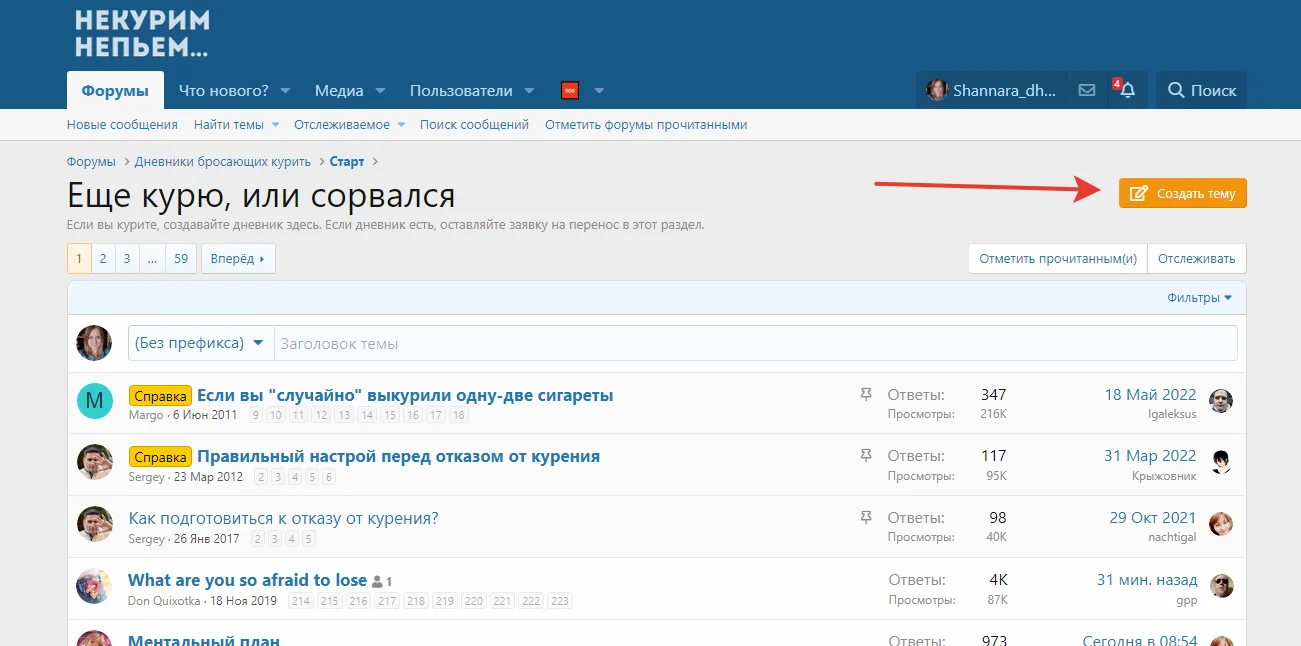Image resolution: width=1301 pixels, height=646 pixels.
Task: Click the Отслеживать button
Action: 1196,258
